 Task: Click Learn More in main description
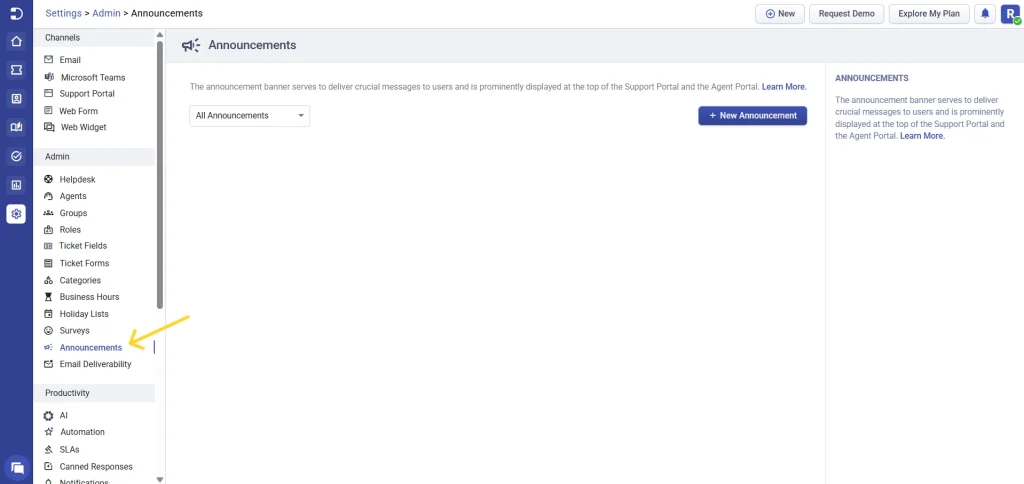click(784, 86)
